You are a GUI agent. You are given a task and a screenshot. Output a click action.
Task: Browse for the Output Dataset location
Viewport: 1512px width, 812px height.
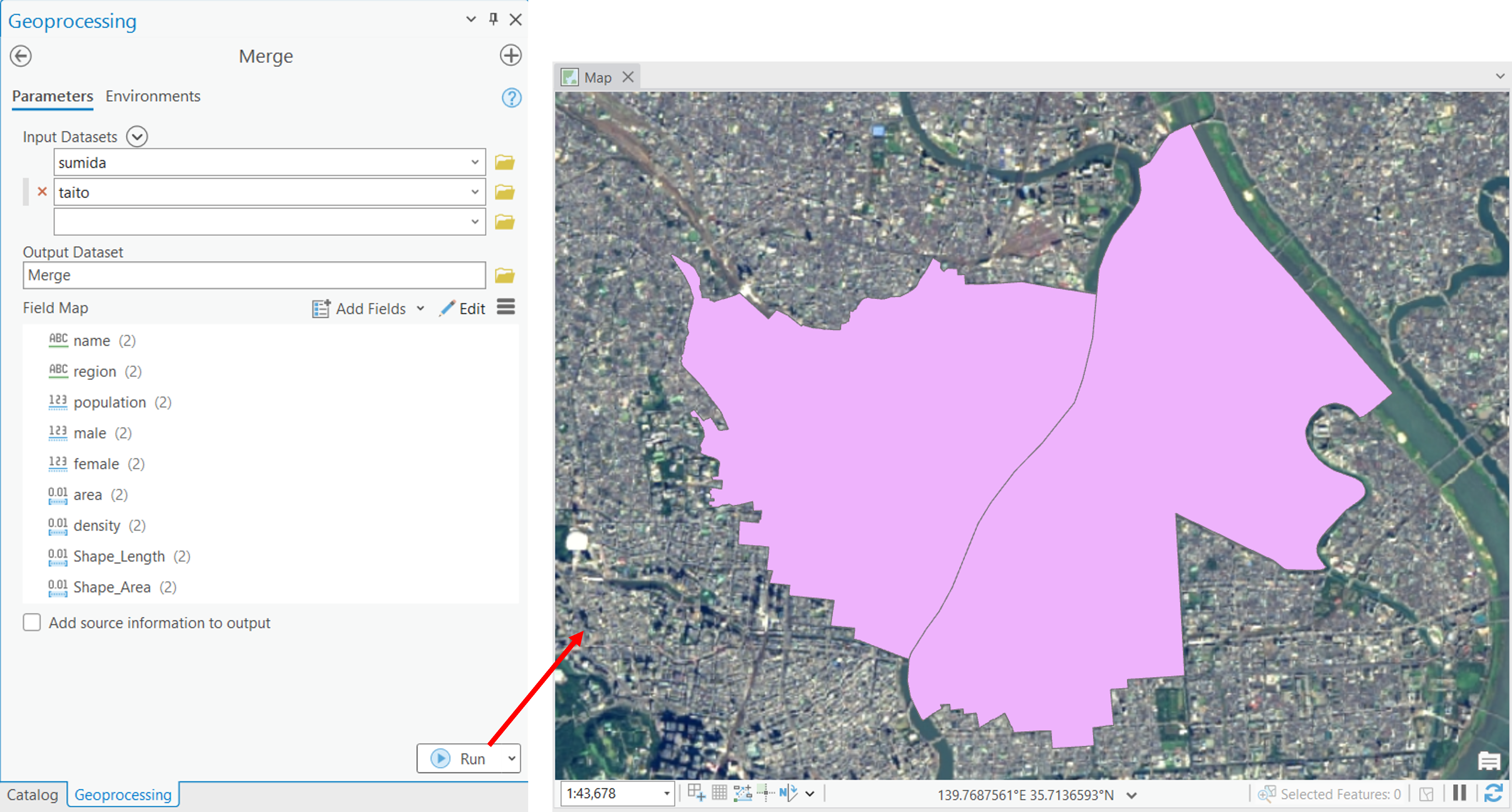504,275
